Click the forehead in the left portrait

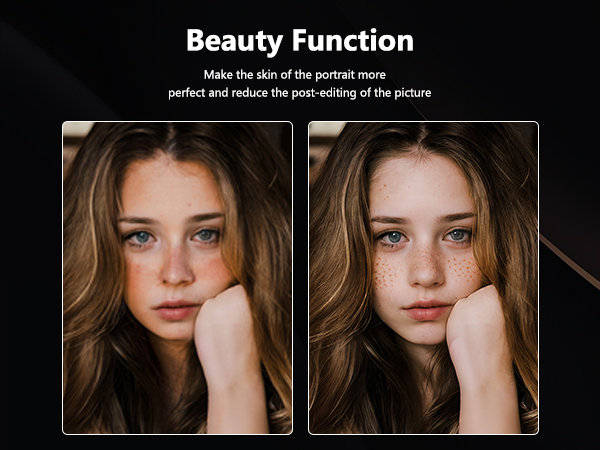pos(172,186)
